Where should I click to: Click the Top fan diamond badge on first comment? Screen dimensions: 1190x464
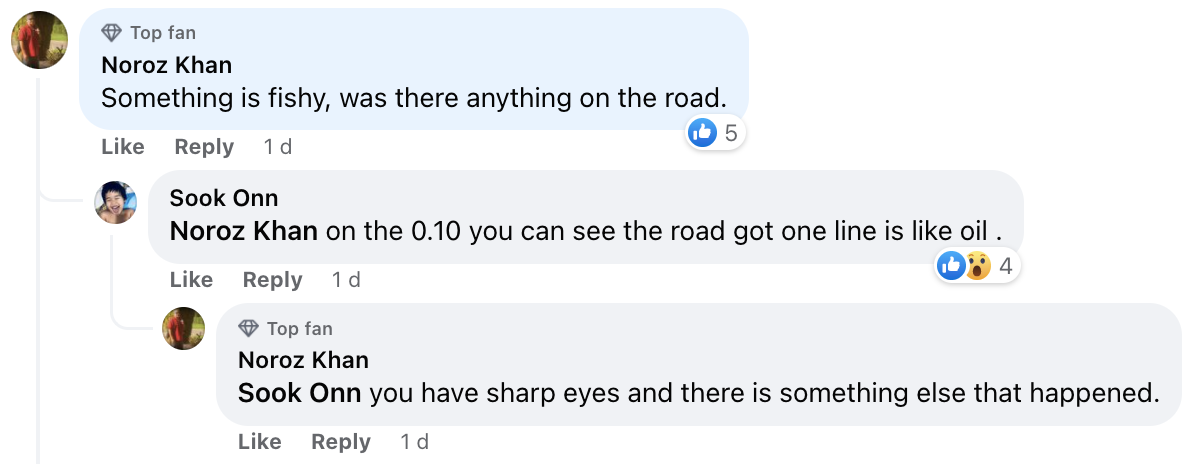pos(112,33)
